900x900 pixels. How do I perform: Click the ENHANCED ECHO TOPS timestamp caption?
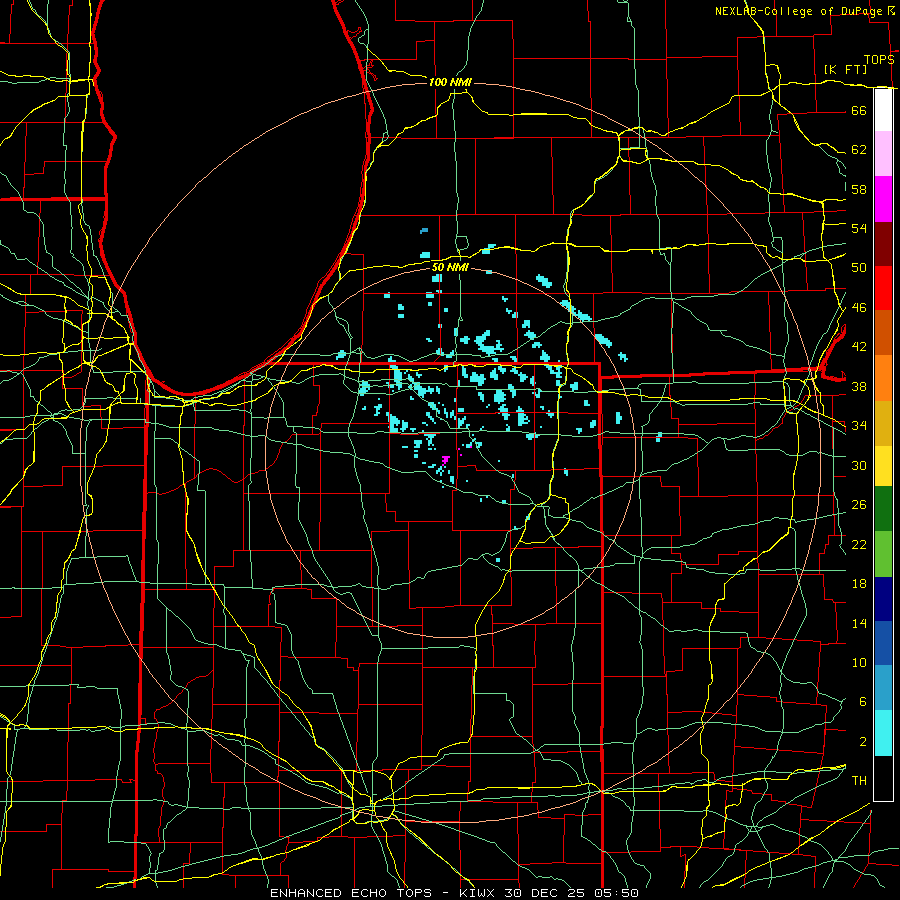pyautogui.click(x=454, y=893)
